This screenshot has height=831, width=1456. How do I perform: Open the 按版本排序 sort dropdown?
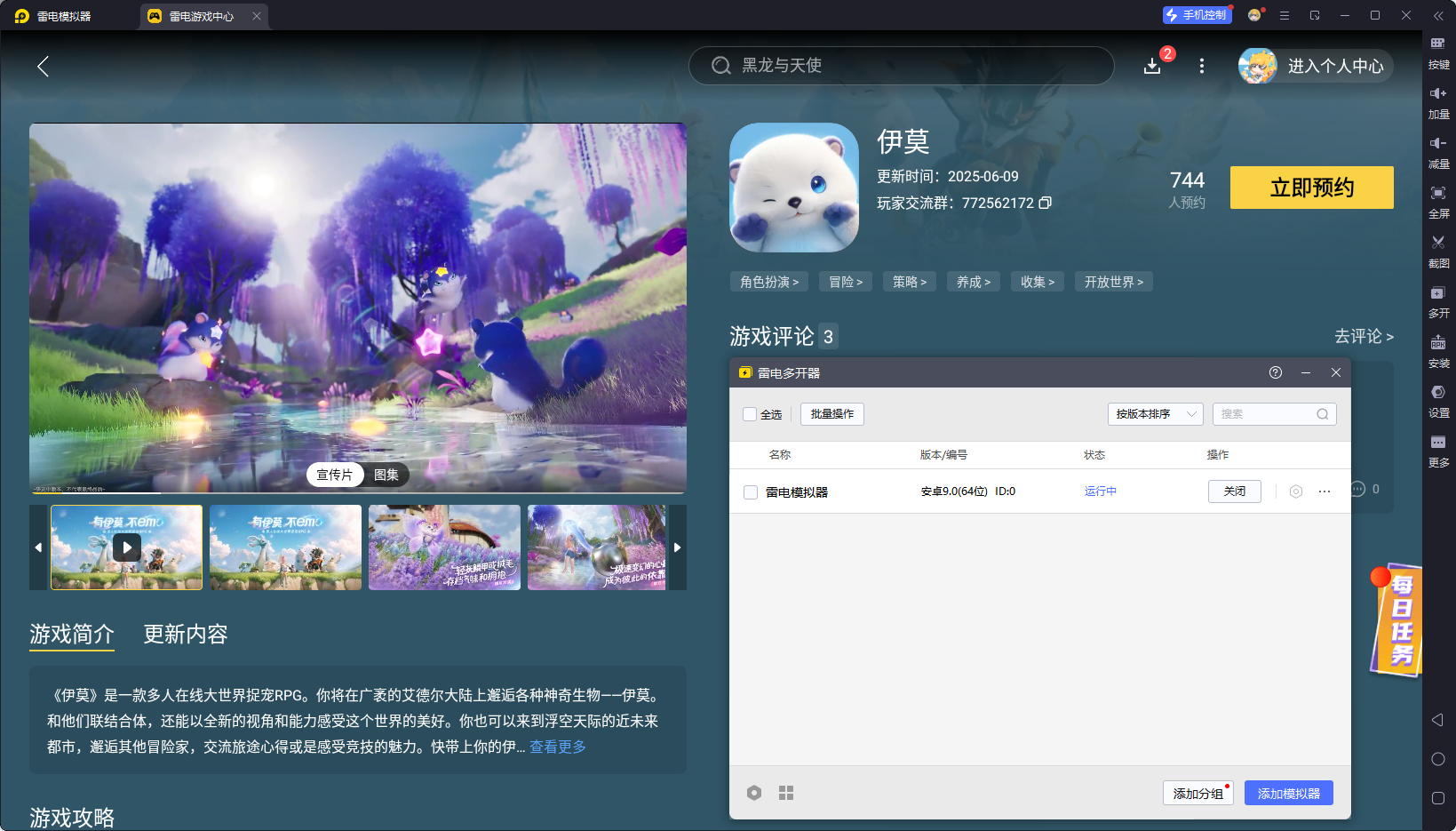[x=1155, y=413]
